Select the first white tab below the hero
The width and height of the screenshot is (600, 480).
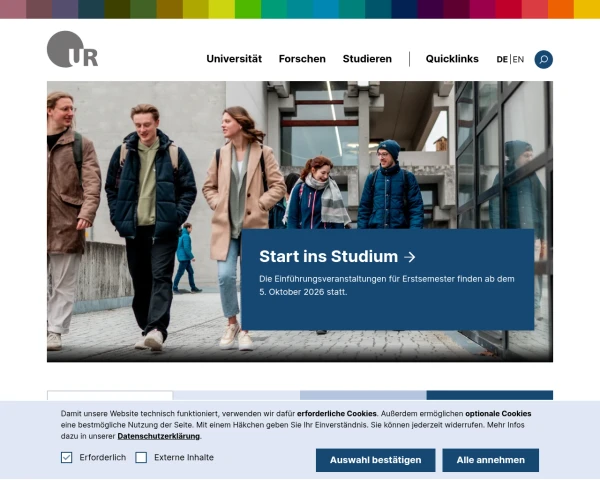110,395
